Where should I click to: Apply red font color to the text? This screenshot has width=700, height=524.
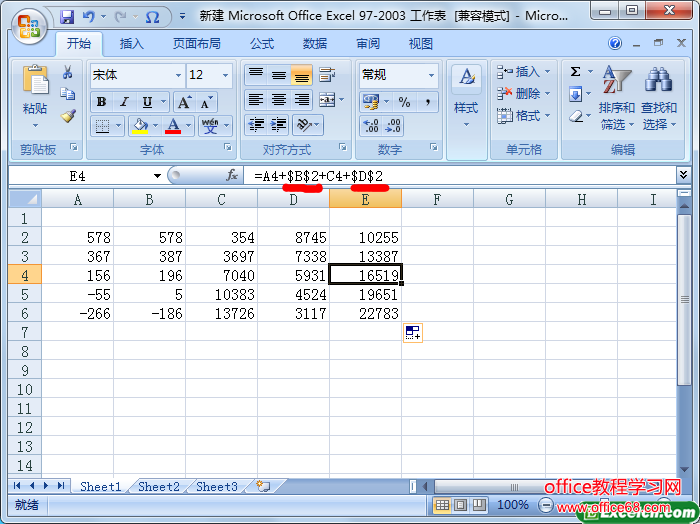[173, 126]
